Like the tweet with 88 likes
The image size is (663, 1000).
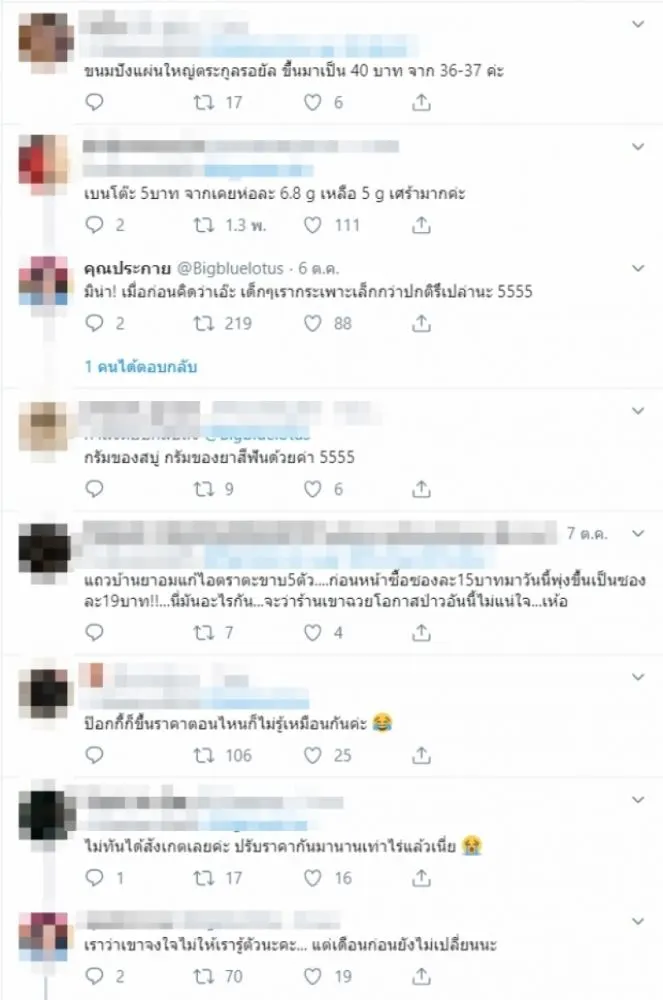tap(312, 323)
